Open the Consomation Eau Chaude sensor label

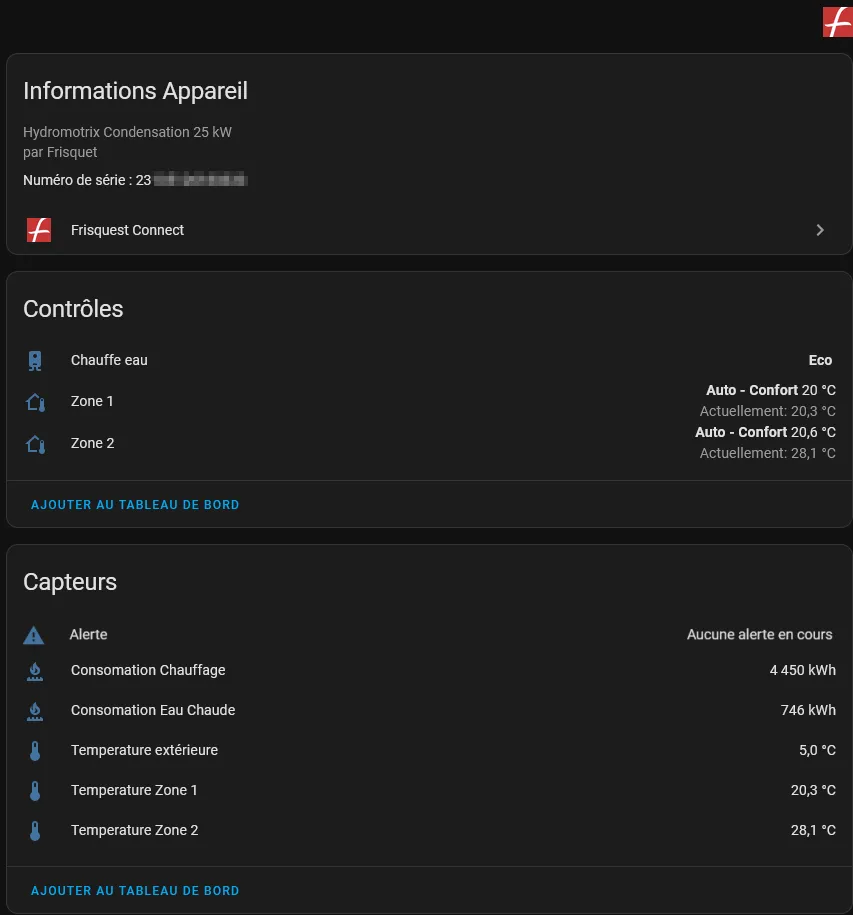coord(153,710)
